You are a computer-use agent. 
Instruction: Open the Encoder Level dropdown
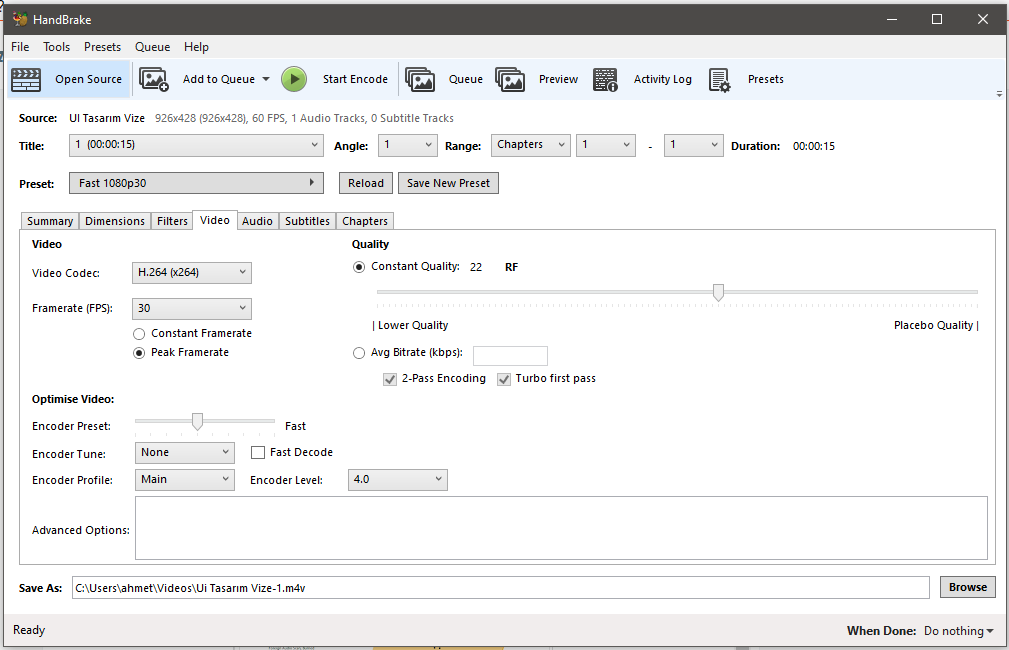(x=398, y=480)
